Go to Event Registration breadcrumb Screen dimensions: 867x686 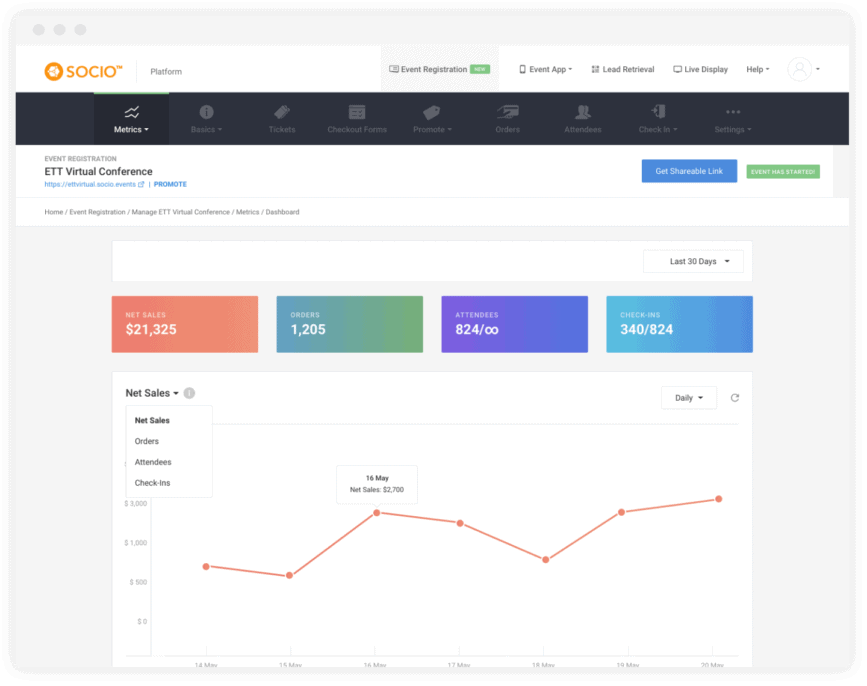tap(97, 212)
